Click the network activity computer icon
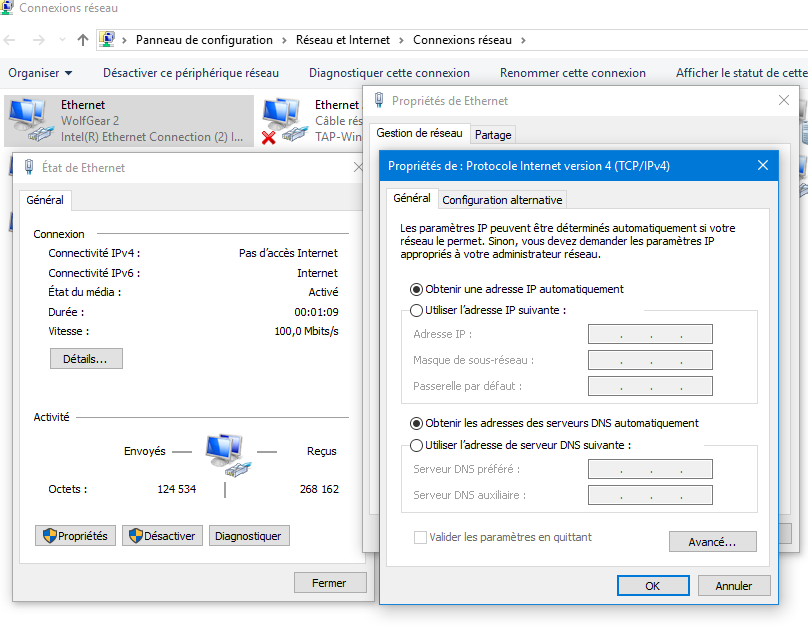Image resolution: width=808 pixels, height=627 pixels. [228, 454]
